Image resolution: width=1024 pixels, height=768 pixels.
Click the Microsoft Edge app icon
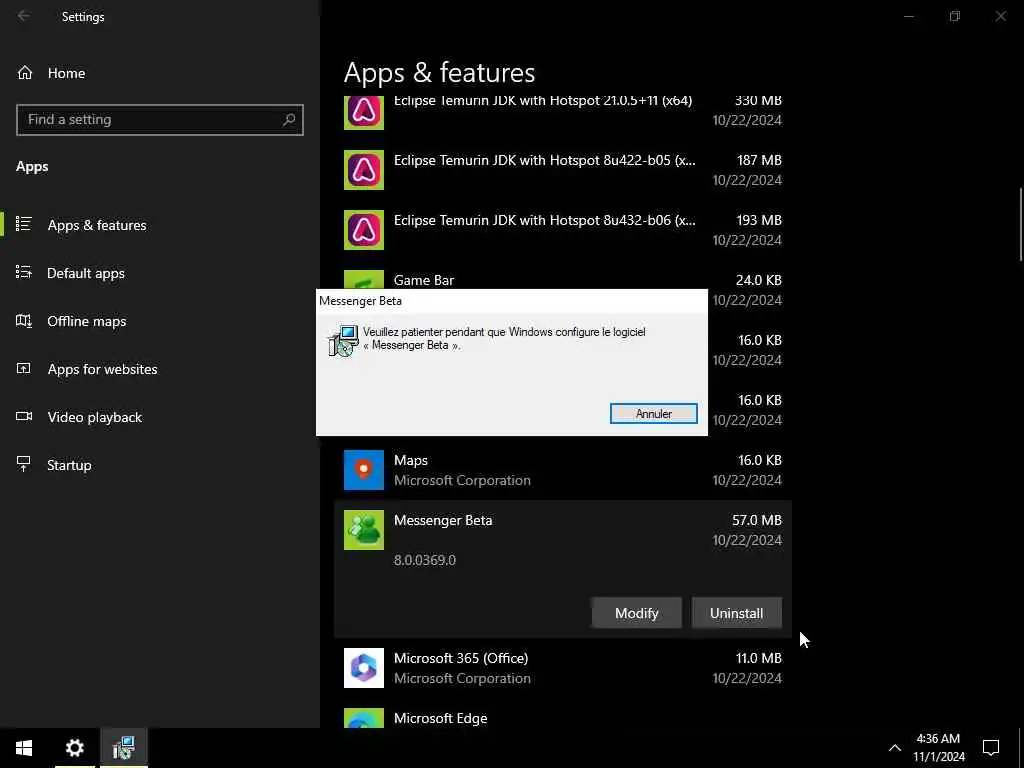click(x=364, y=718)
